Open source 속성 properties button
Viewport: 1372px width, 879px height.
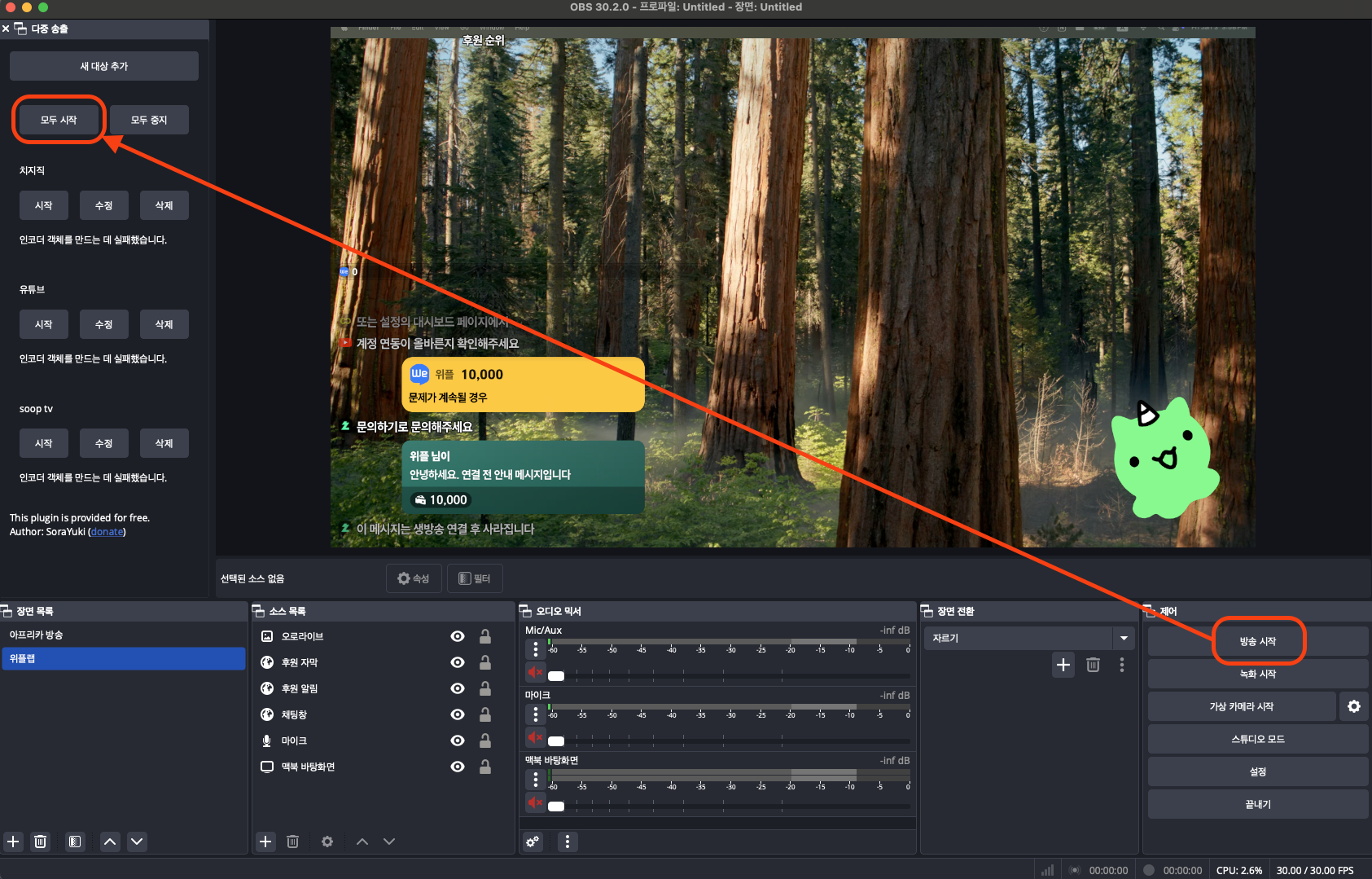pyautogui.click(x=414, y=578)
